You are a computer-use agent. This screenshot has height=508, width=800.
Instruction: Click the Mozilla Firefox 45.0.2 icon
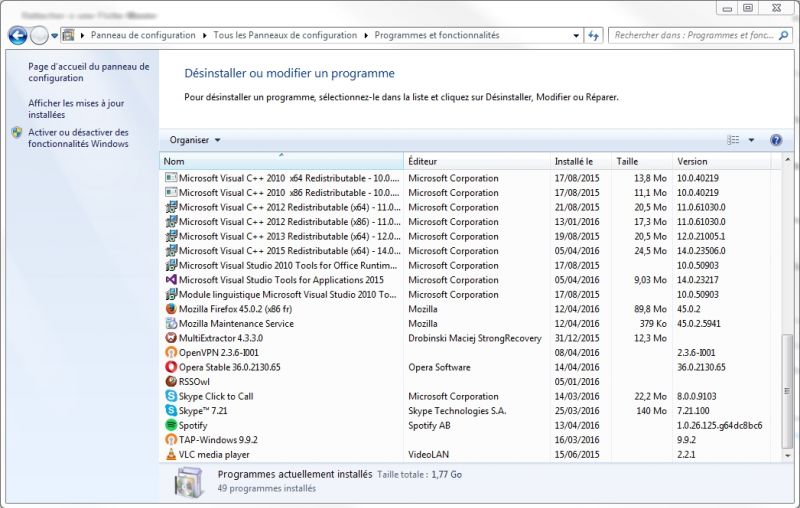[x=171, y=309]
